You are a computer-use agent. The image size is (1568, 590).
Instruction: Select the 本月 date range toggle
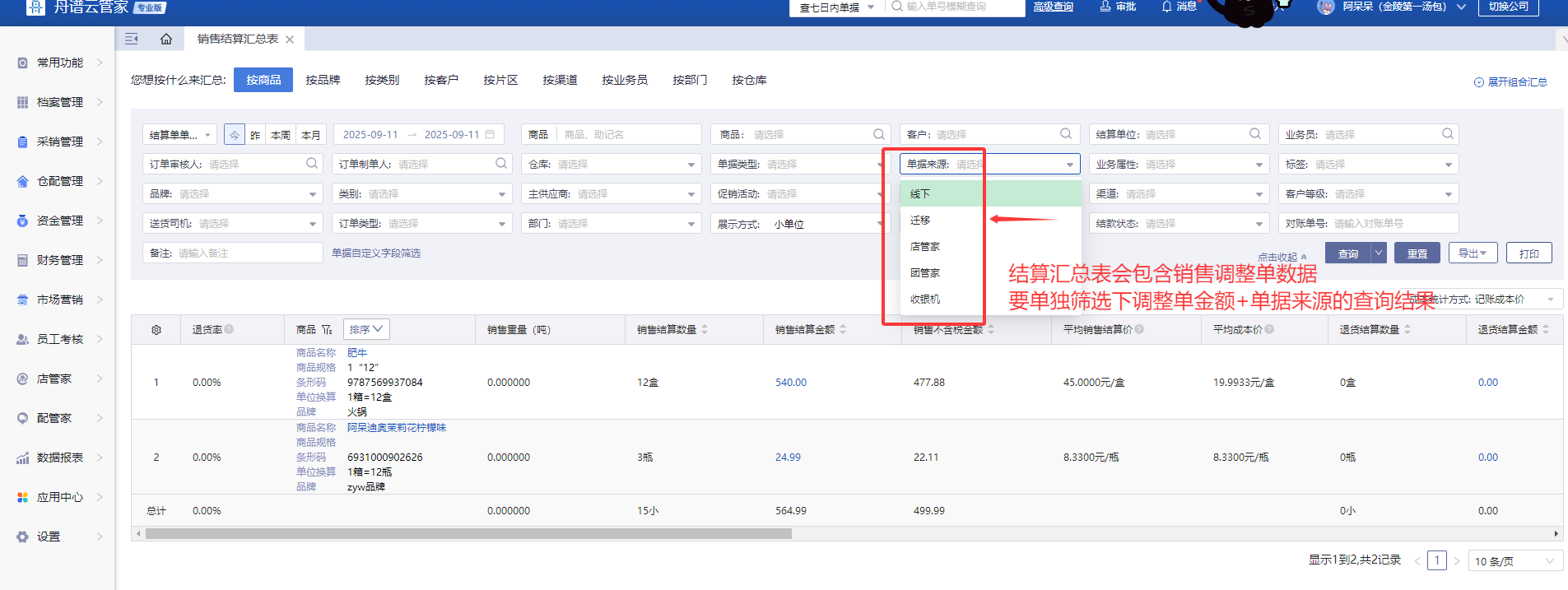[x=311, y=135]
